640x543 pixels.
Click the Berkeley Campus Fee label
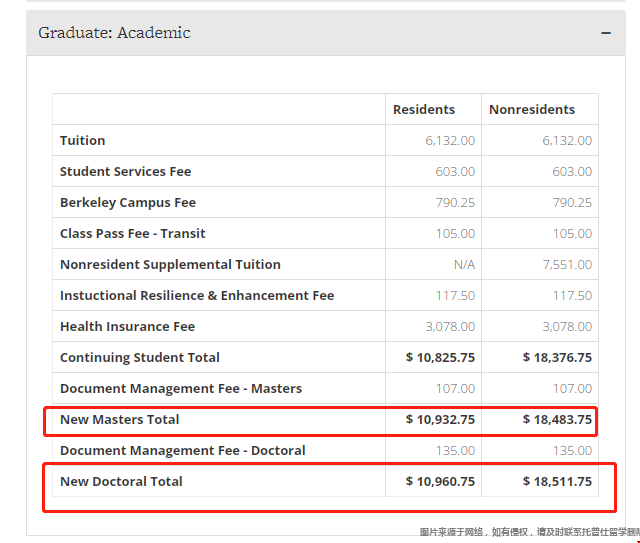(x=128, y=203)
